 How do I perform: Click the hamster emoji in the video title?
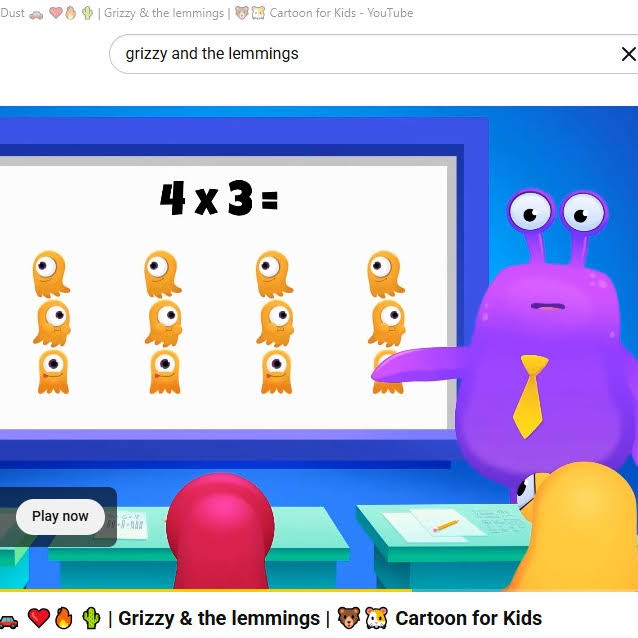point(376,618)
